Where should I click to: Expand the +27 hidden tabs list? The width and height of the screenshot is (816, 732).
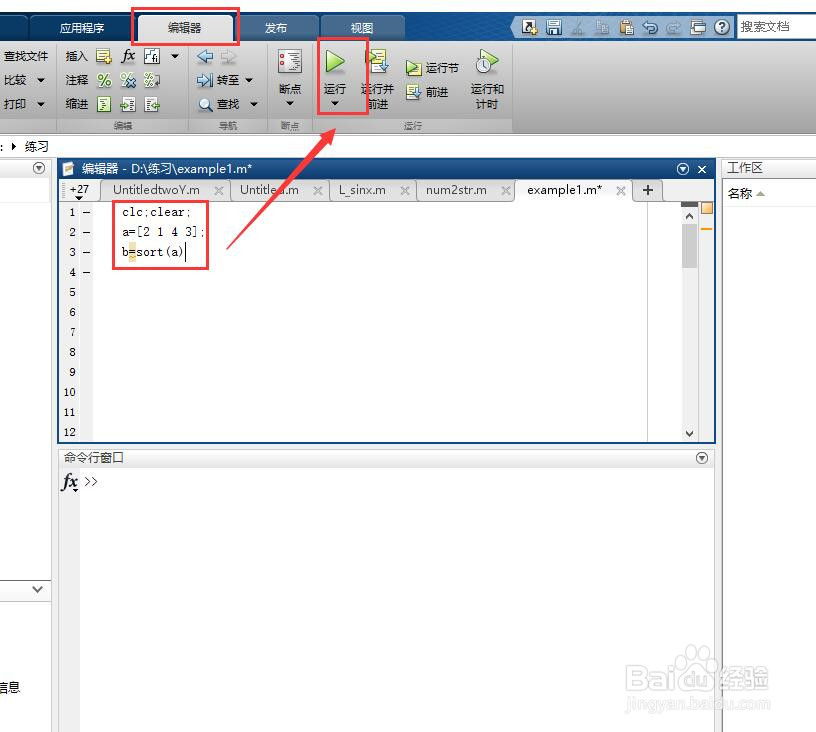79,191
